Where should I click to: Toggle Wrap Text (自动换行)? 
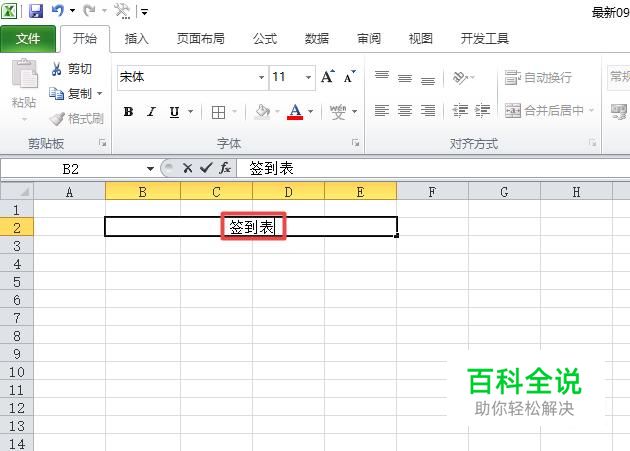[538, 77]
